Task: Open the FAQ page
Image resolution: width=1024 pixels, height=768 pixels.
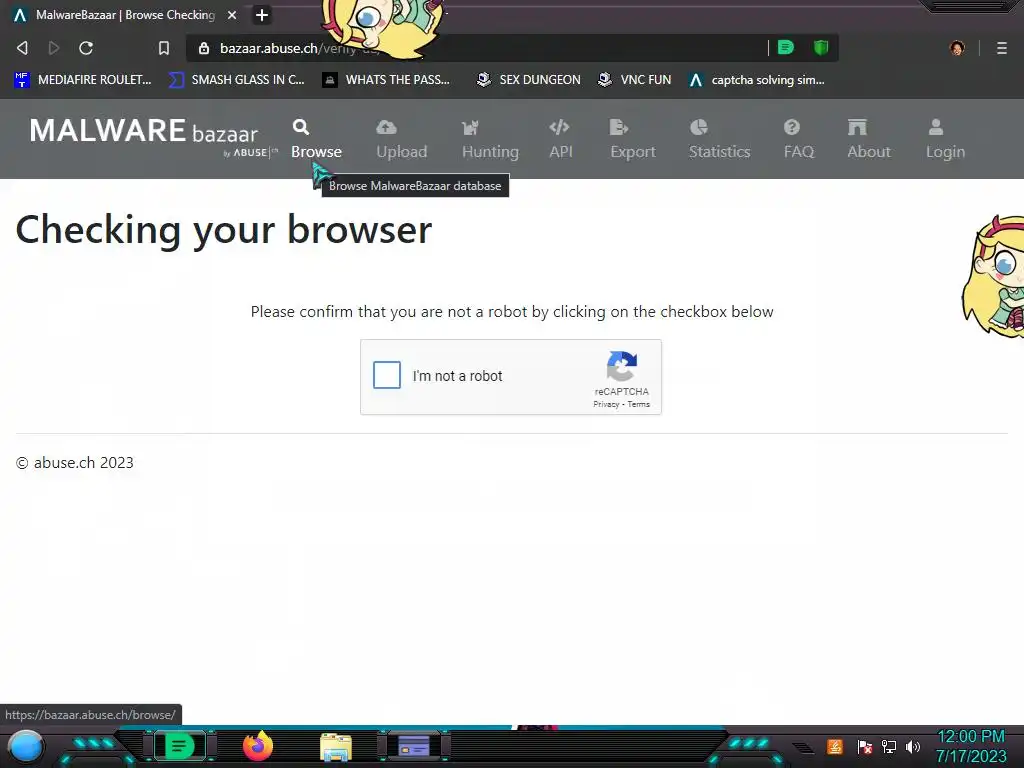Action: click(799, 139)
